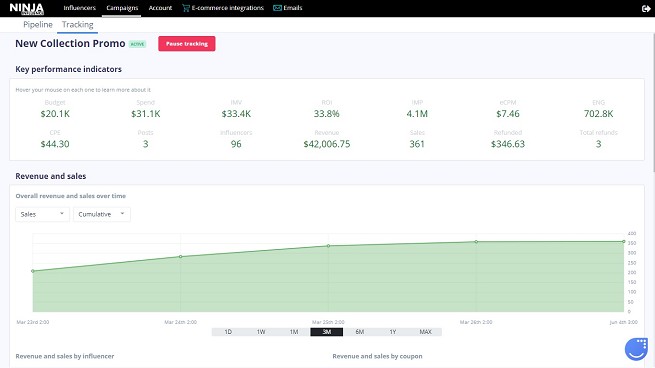655x368 pixels.
Task: Click the New Collection Promo title
Action: pos(70,43)
